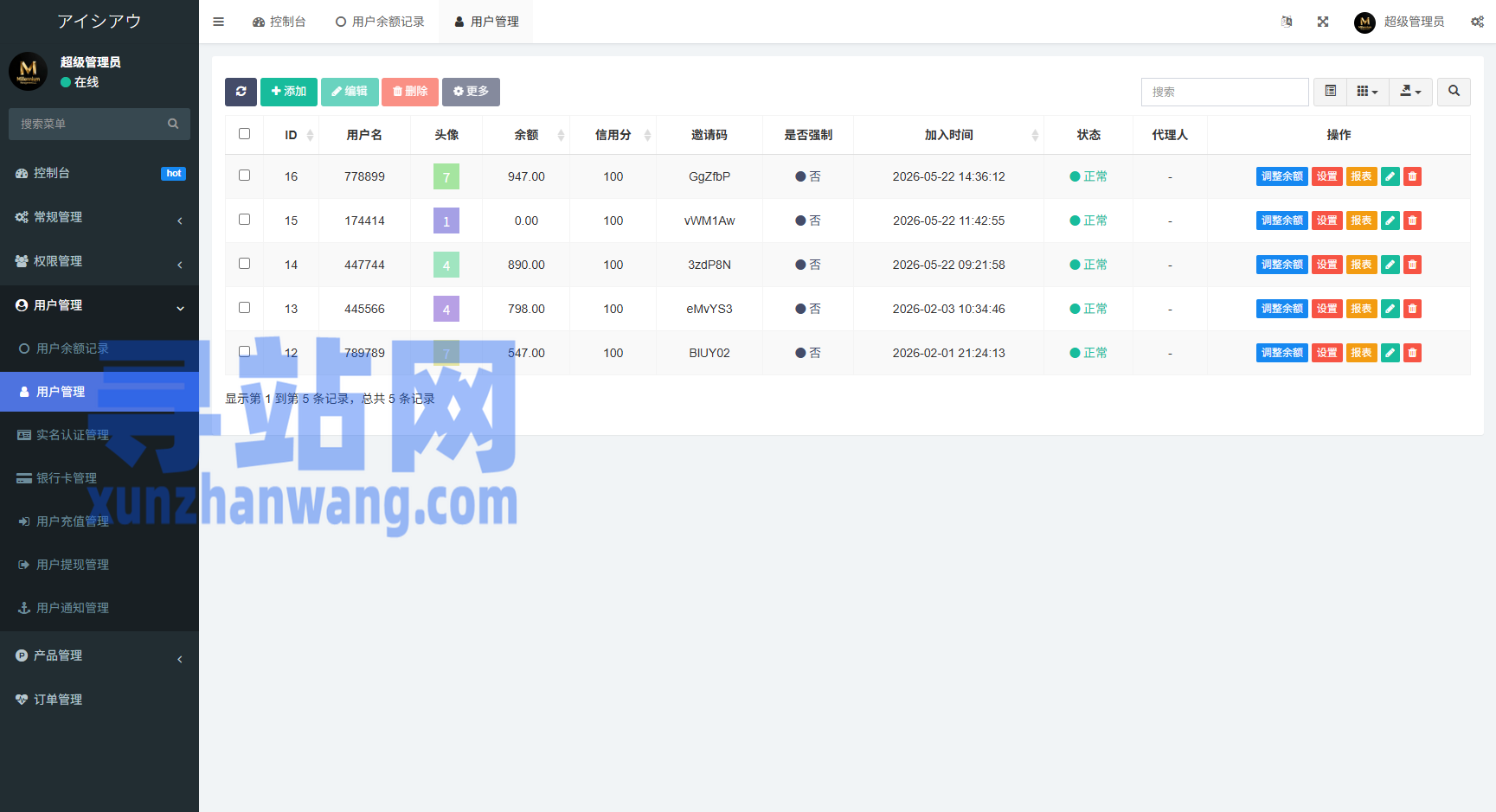Toggle 正常 status for user 447744

(x=1088, y=265)
